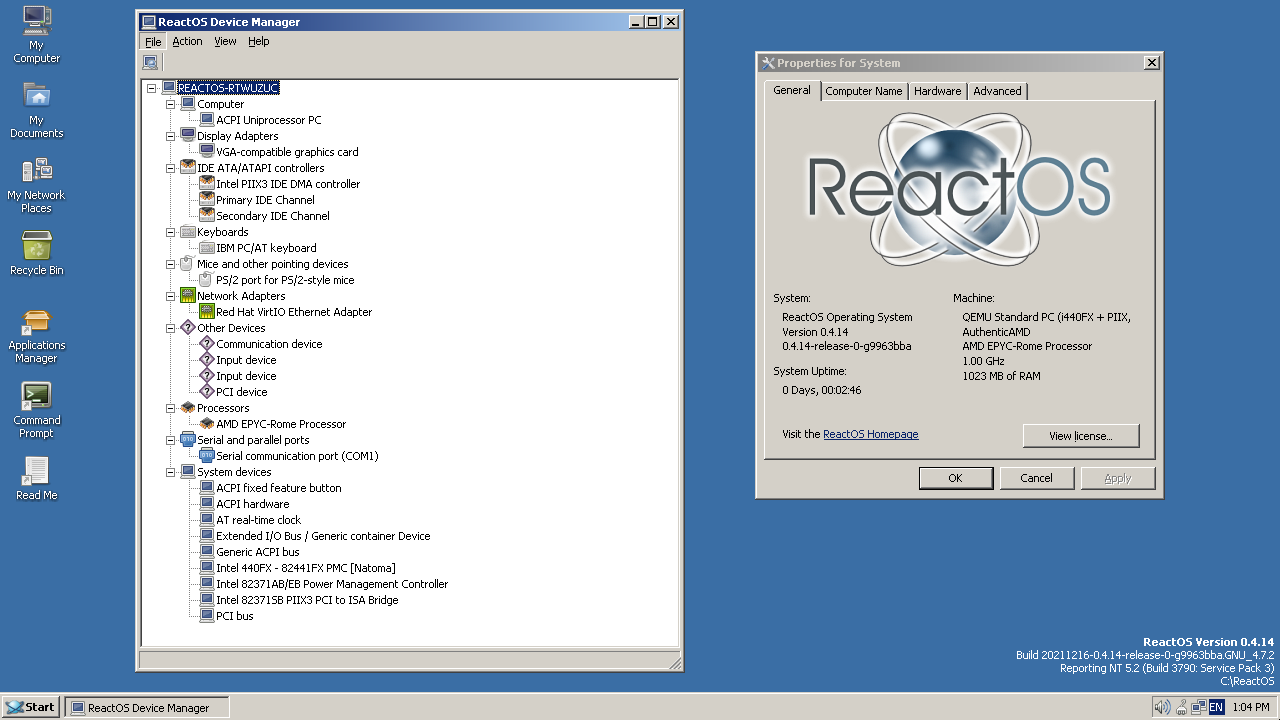Viewport: 1280px width, 720px height.
Task: Select the ACPI hardware icon under System devices
Action: click(206, 503)
